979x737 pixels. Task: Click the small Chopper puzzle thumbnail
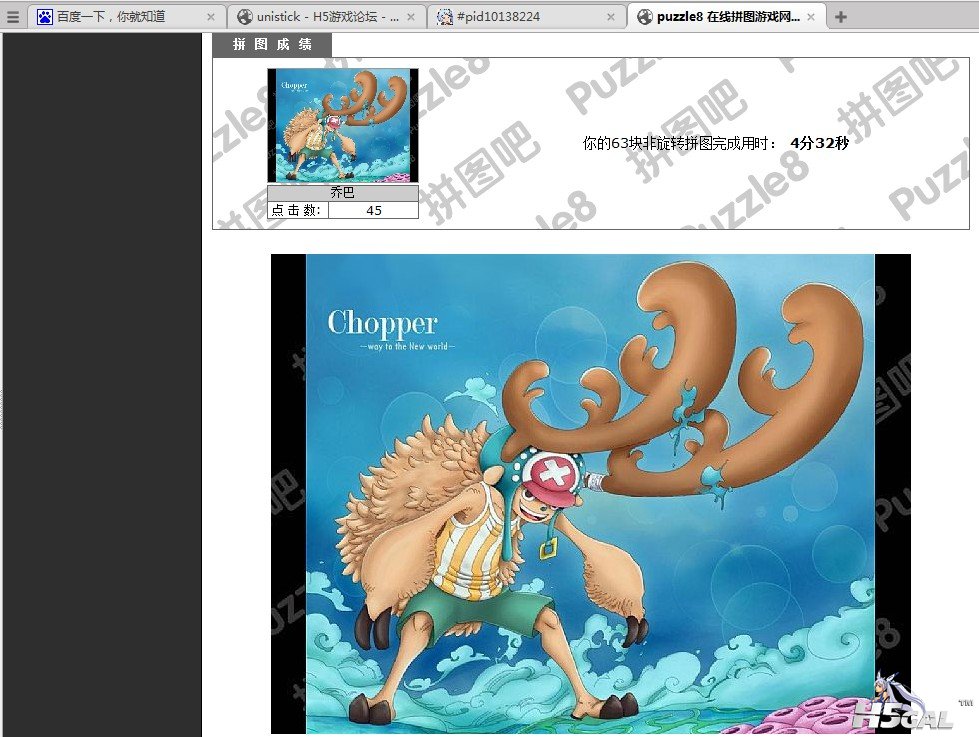click(x=342, y=125)
